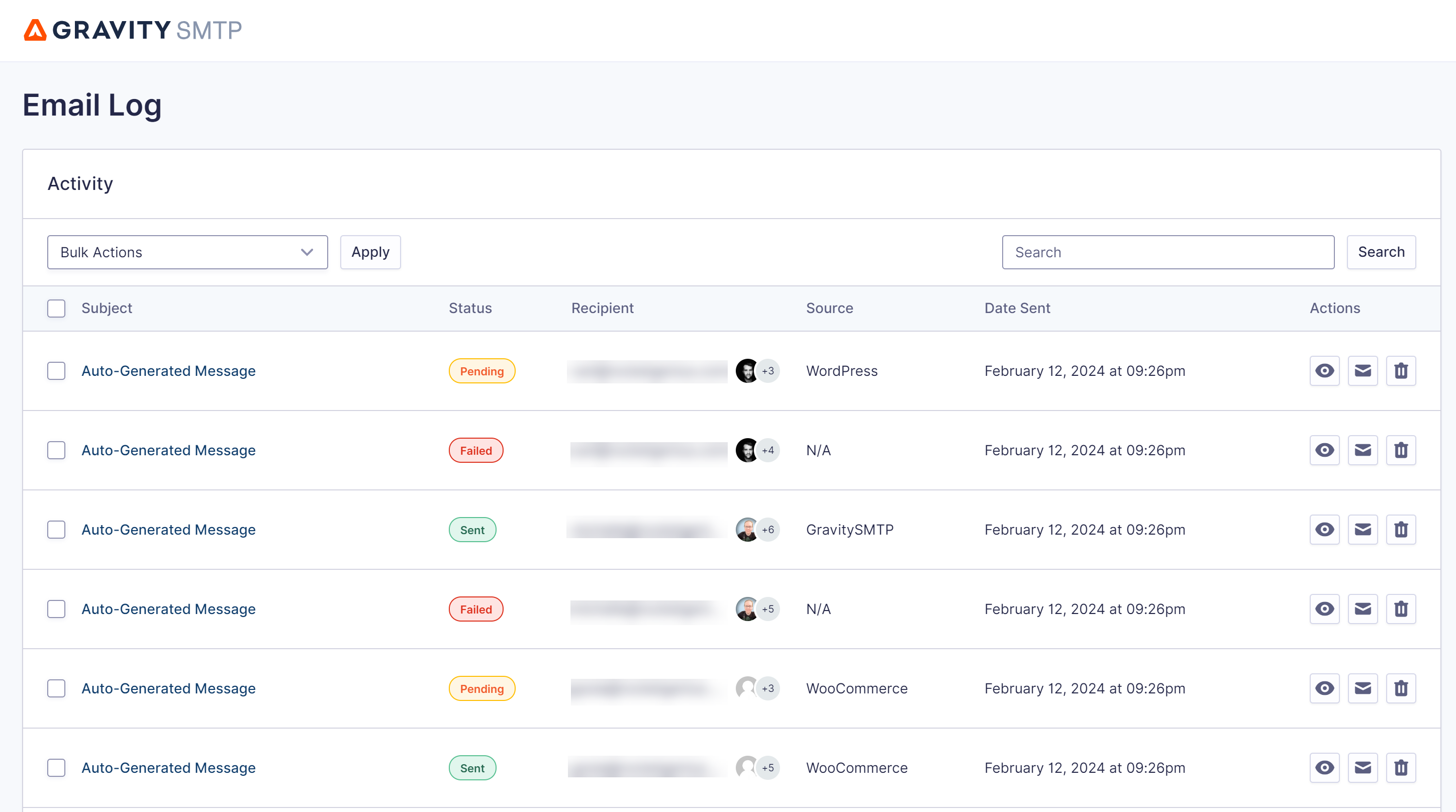Click the GravitySMTP source cell
The height and width of the screenshot is (812, 1456).
tap(849, 530)
